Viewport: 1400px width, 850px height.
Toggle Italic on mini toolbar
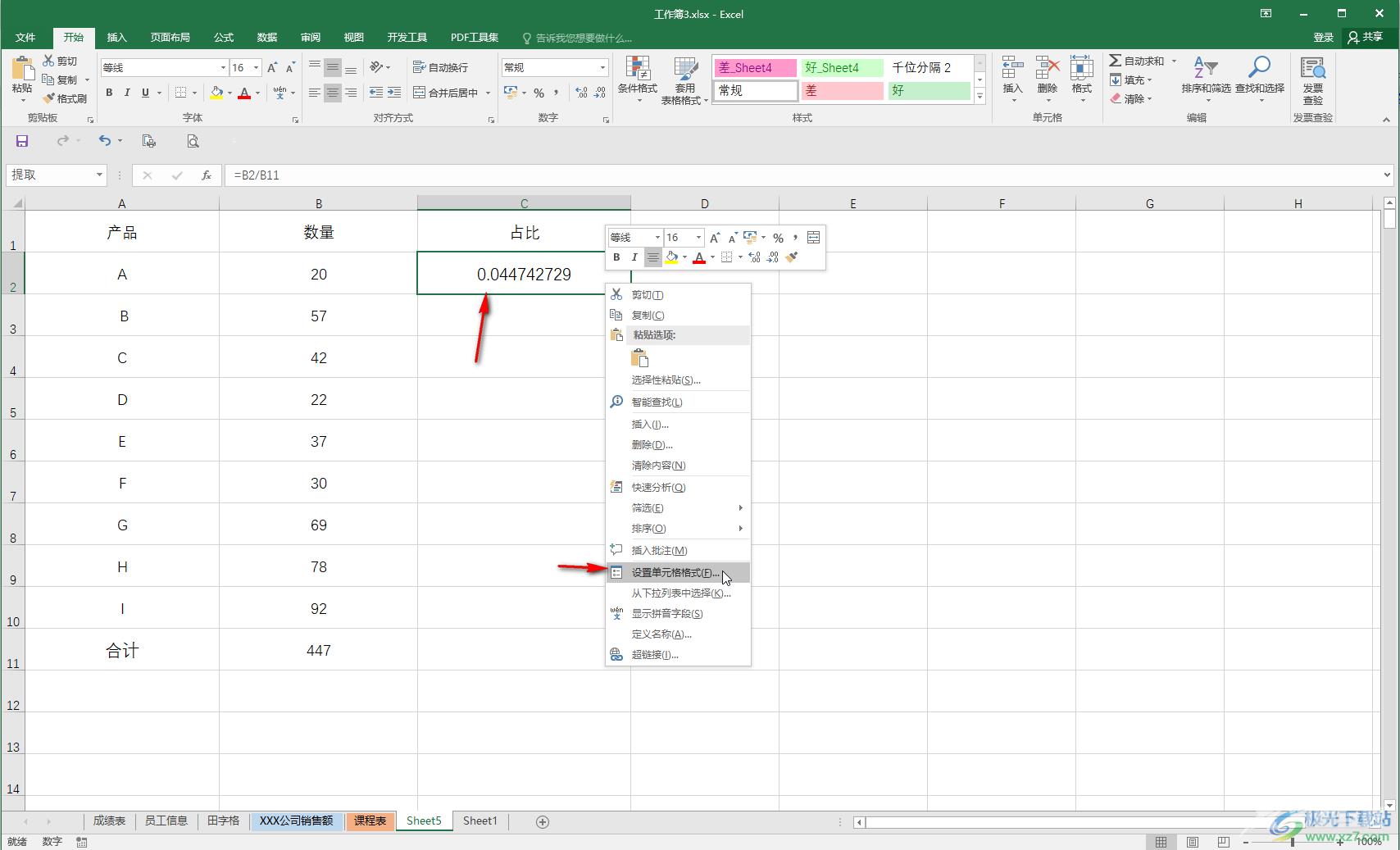(634, 257)
